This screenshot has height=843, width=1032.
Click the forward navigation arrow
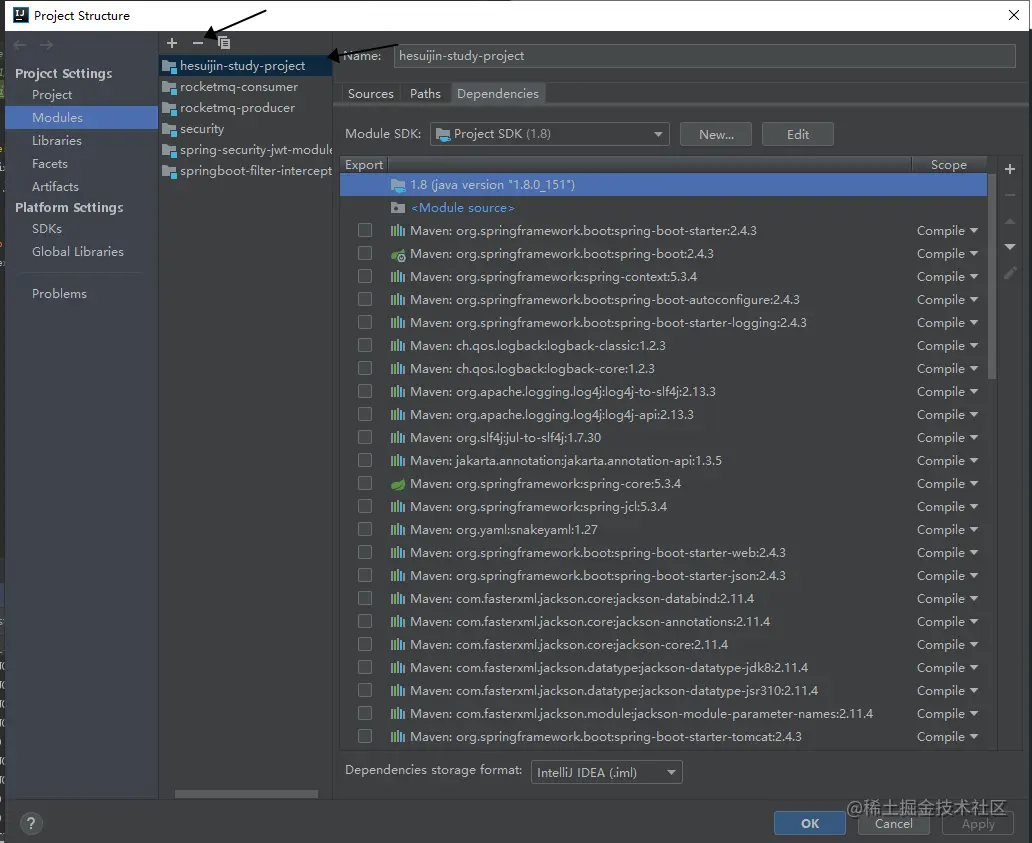(46, 45)
